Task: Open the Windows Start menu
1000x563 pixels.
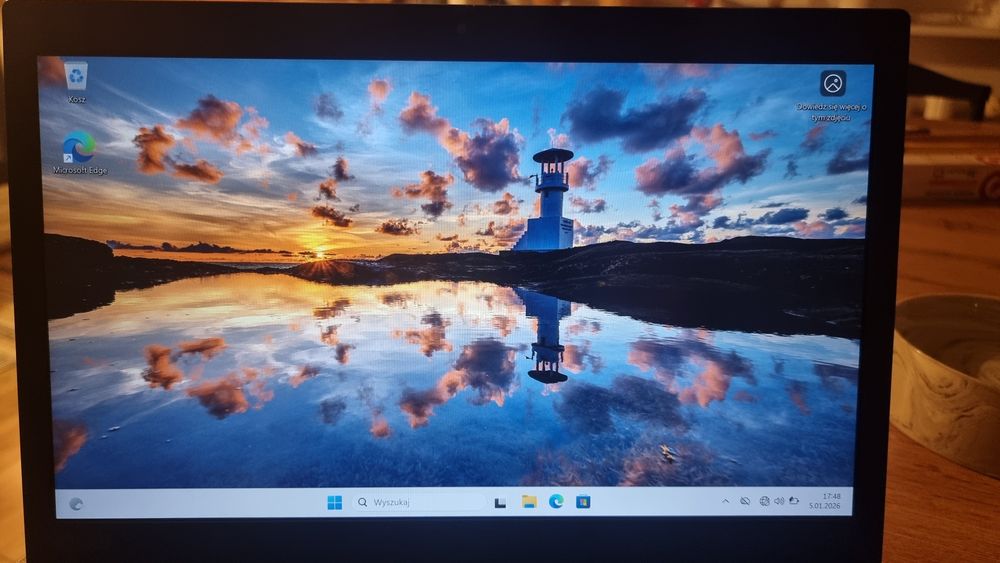Action: pyautogui.click(x=334, y=502)
